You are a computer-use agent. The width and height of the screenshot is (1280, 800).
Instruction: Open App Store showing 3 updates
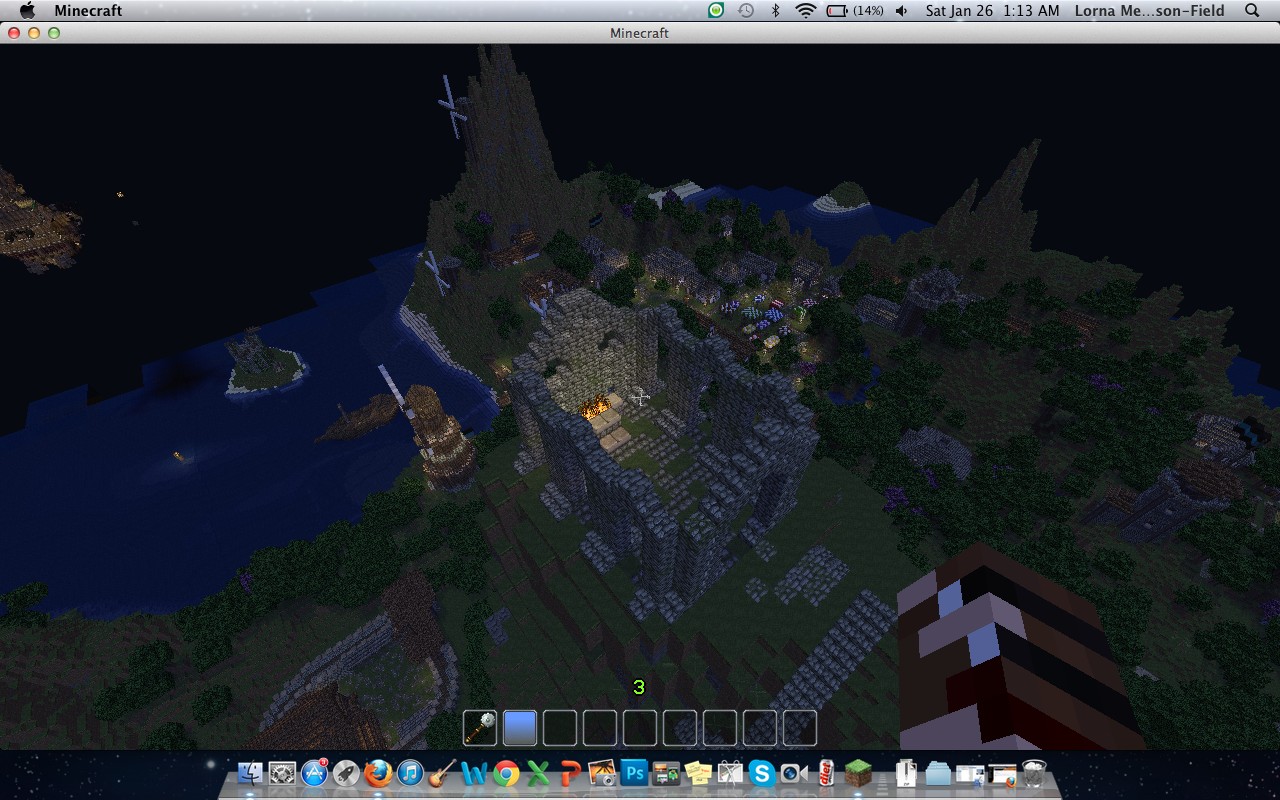314,772
